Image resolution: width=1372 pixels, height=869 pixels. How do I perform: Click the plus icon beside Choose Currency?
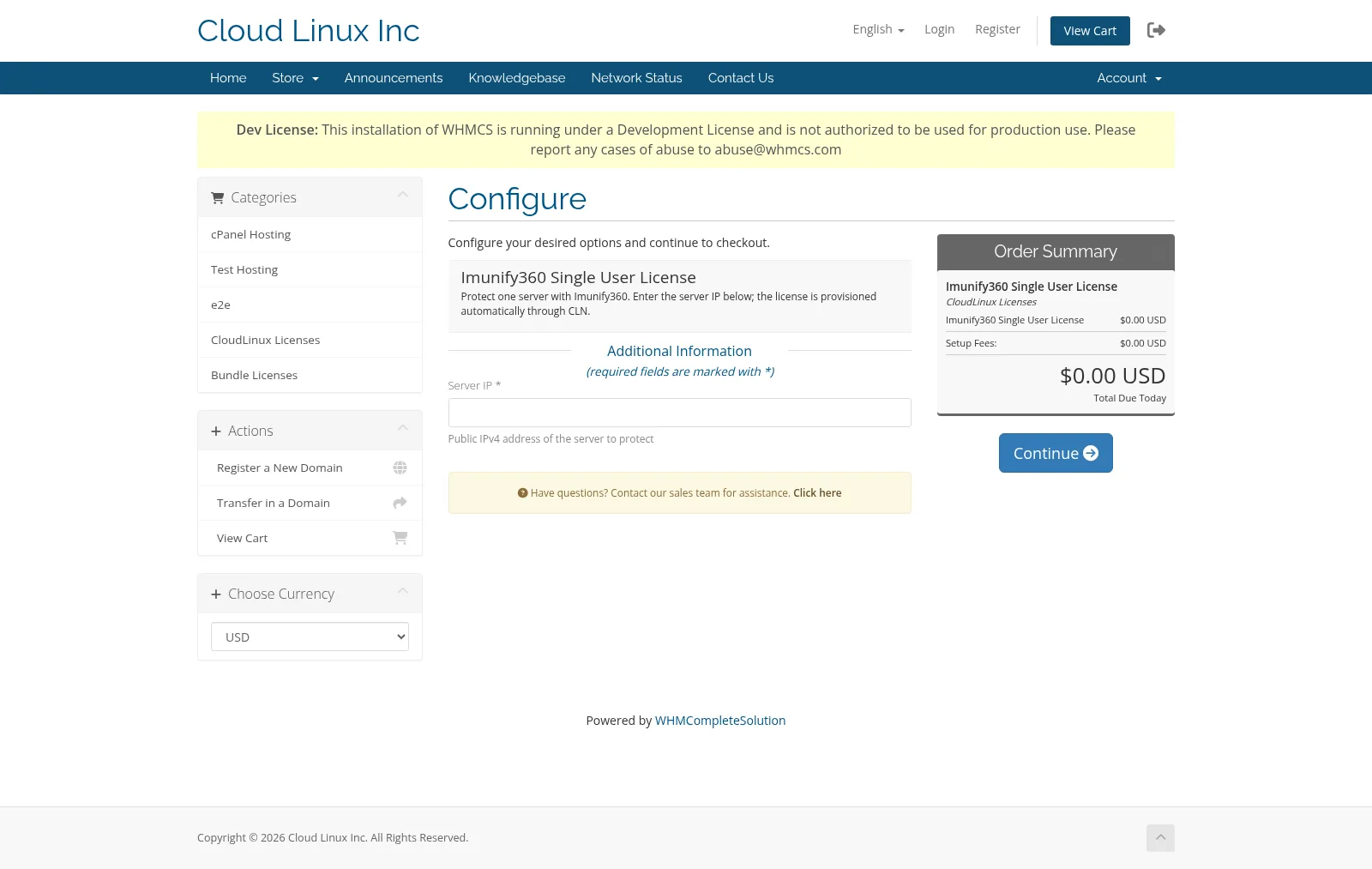click(216, 594)
